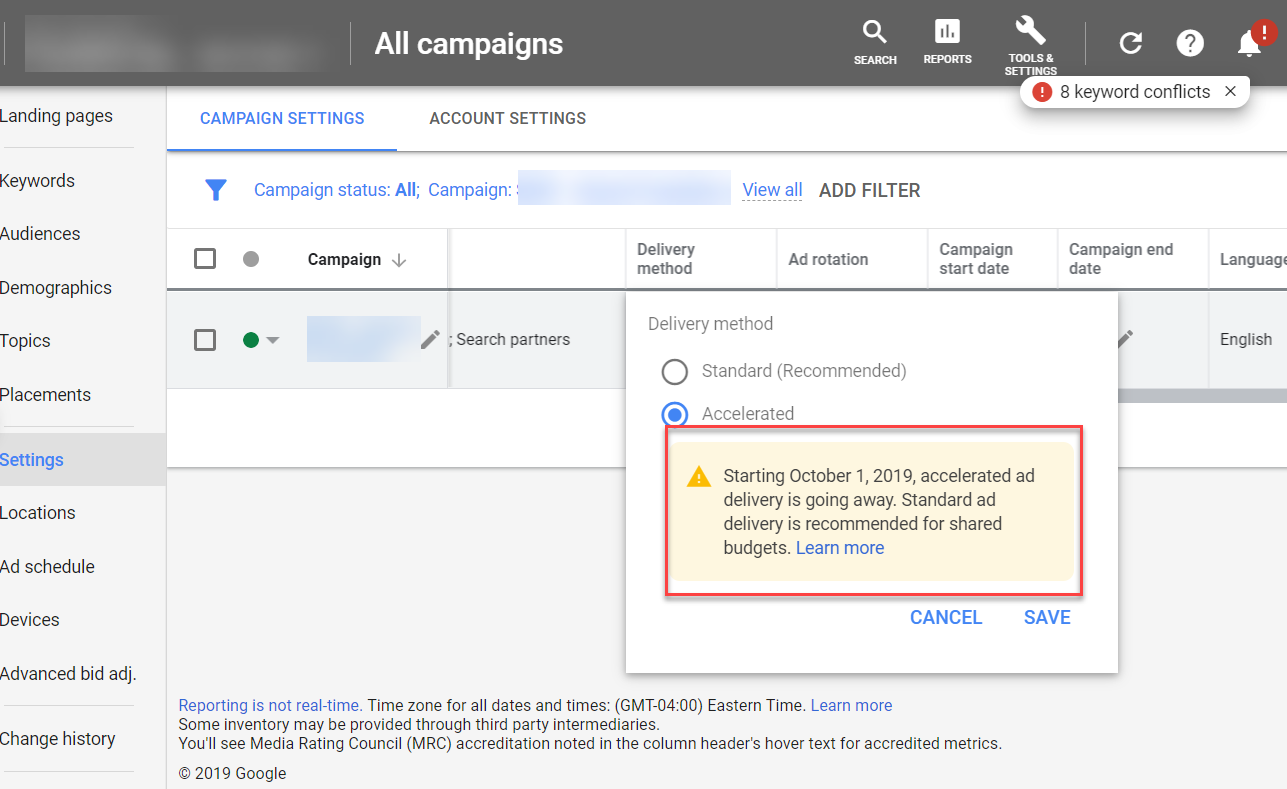
Task: Click Reporting is not real-time link
Action: [270, 706]
